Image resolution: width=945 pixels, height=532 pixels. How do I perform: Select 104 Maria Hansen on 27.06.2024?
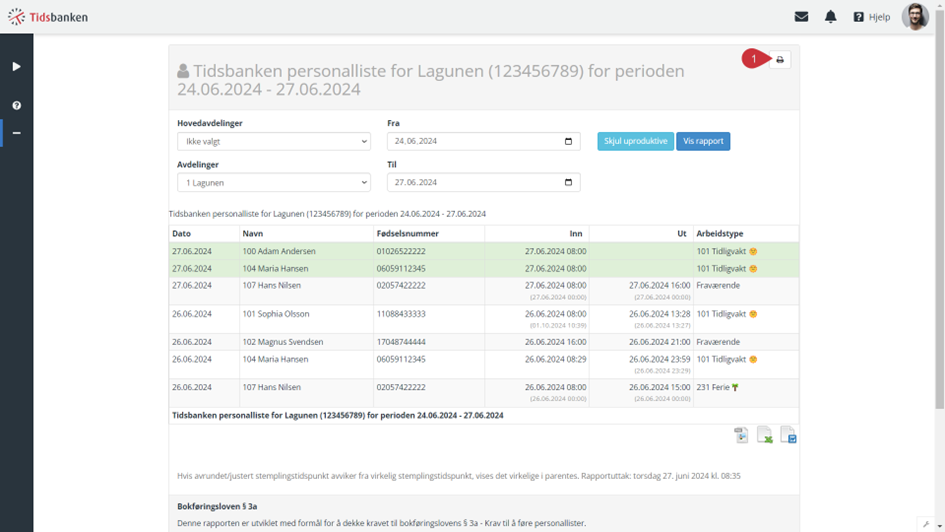[x=484, y=269]
